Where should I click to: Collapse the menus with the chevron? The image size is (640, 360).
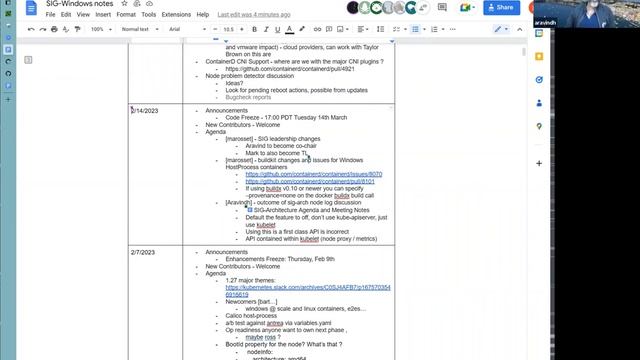tap(520, 29)
